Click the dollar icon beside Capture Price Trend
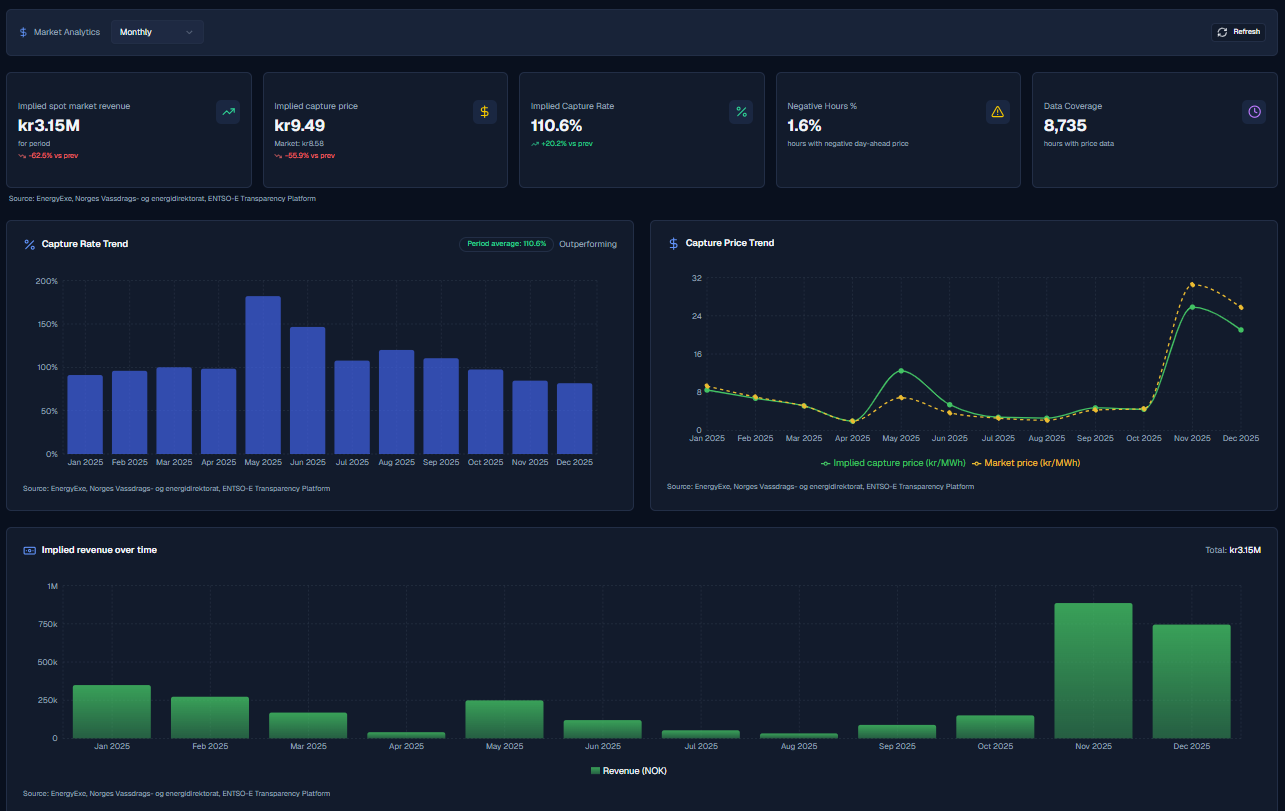The width and height of the screenshot is (1285, 811). click(674, 243)
